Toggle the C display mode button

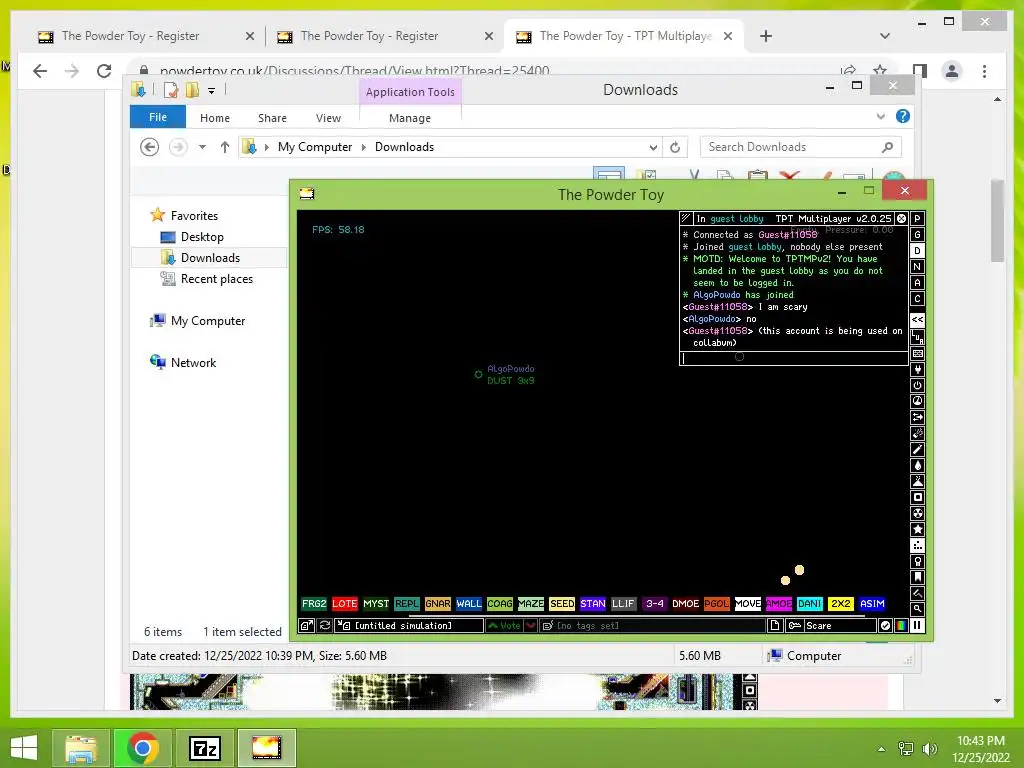[918, 298]
